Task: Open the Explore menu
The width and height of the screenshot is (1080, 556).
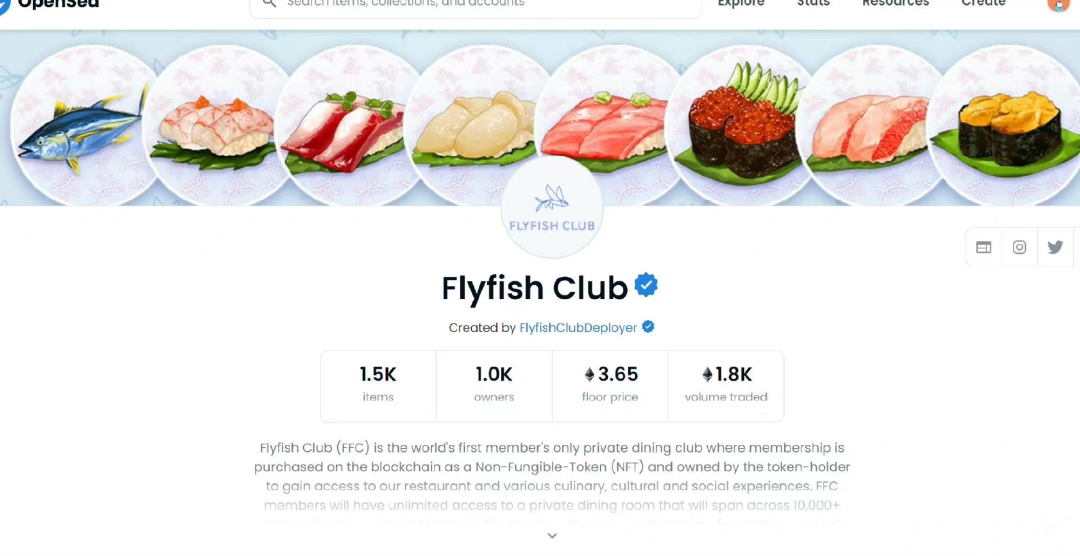Action: click(x=740, y=3)
